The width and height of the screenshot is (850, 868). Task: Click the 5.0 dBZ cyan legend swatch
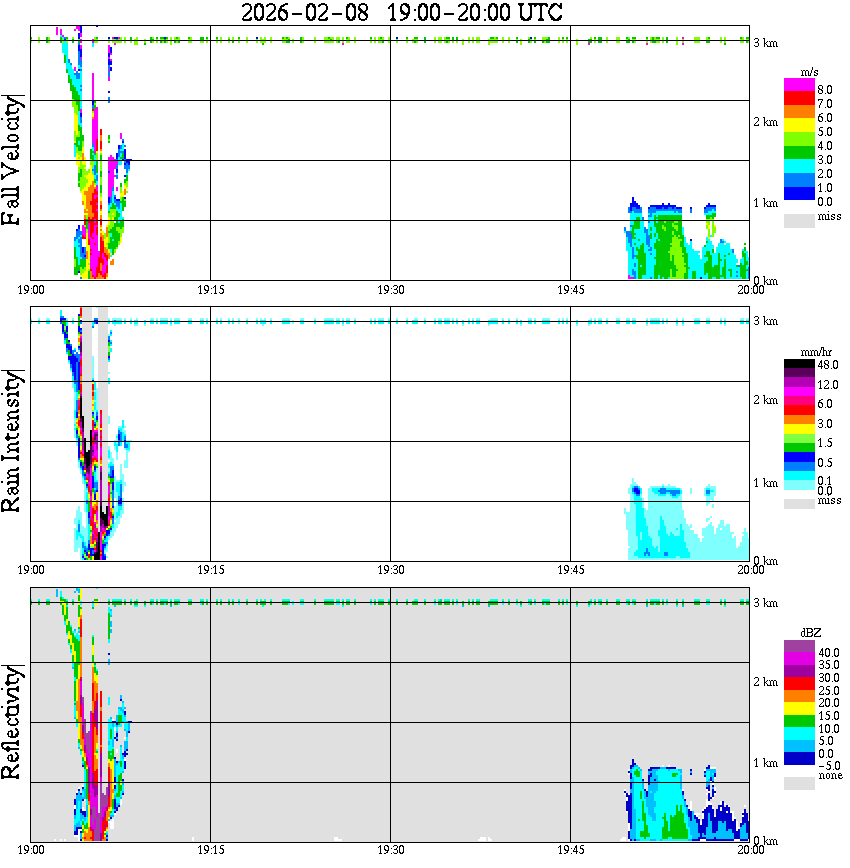click(799, 734)
